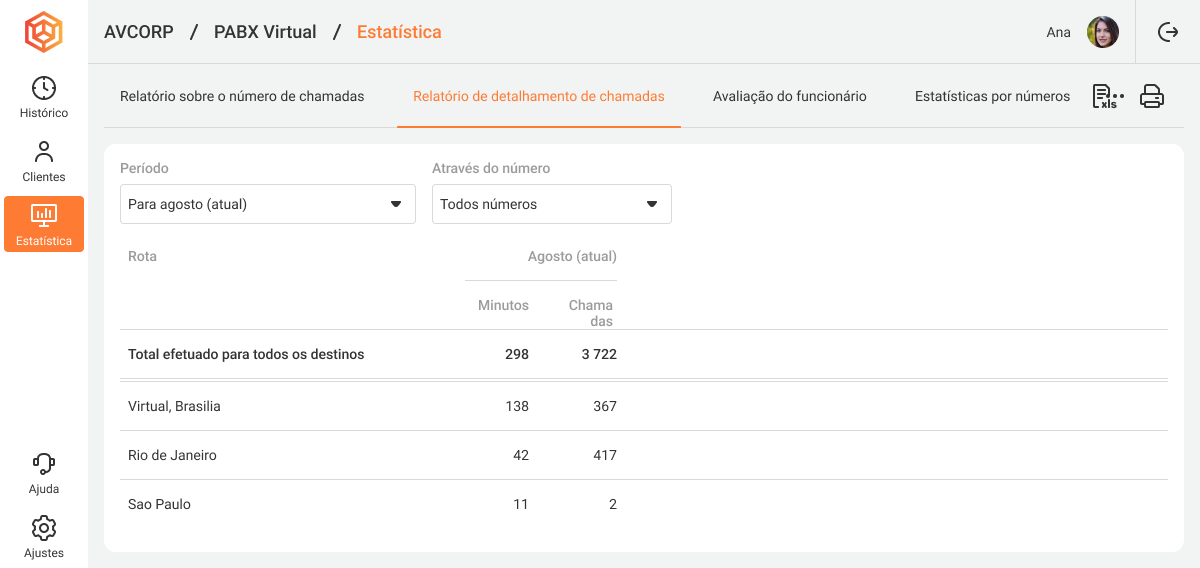Click AVCORP in the breadcrumb
Image resolution: width=1200 pixels, height=568 pixels.
139,32
